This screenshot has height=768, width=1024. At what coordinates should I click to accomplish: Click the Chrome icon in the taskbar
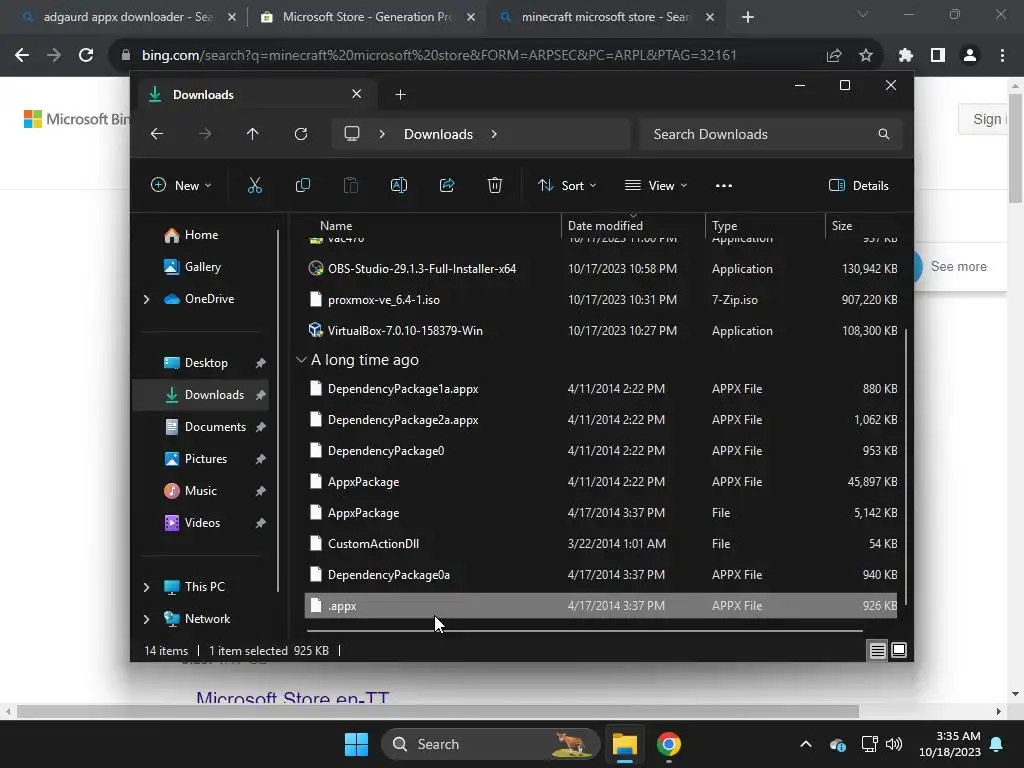(669, 744)
